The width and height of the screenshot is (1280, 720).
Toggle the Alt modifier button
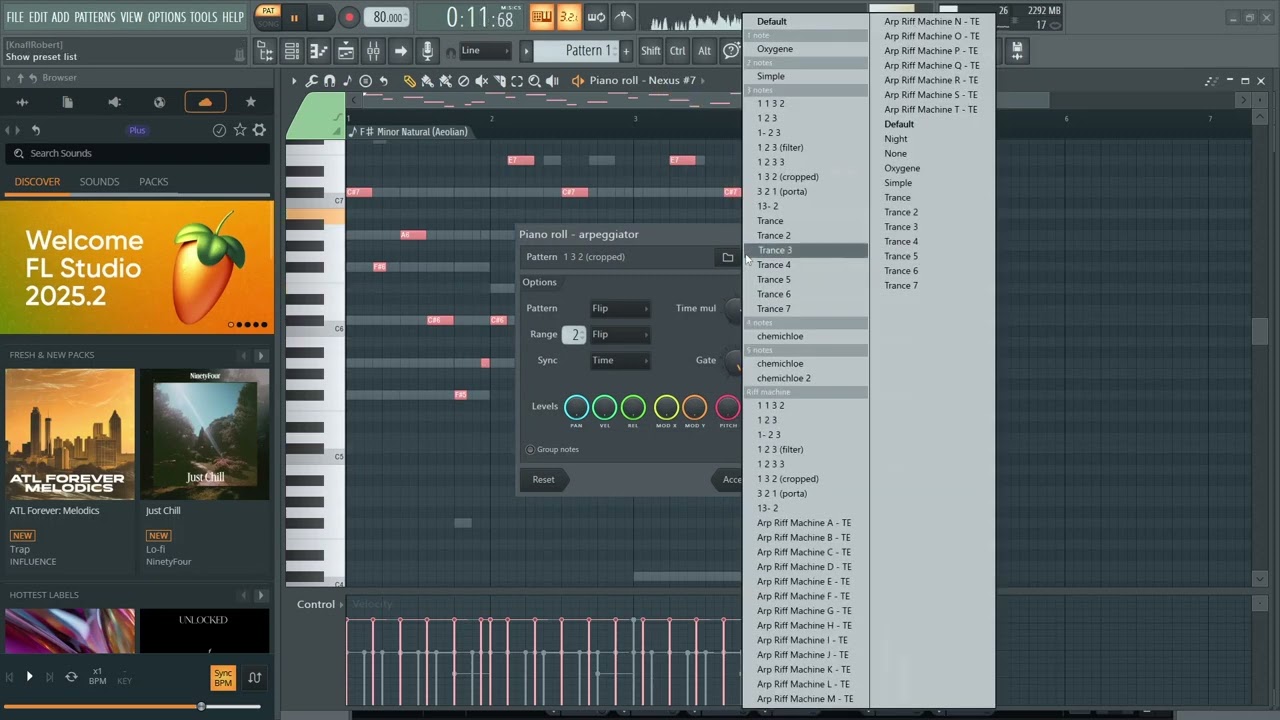click(704, 51)
